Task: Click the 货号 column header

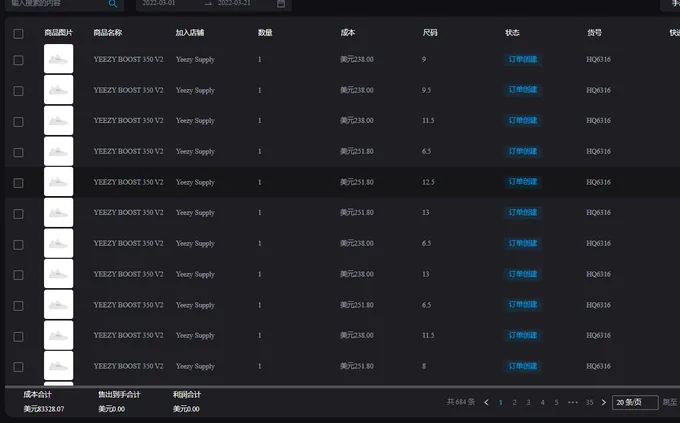Action: pyautogui.click(x=594, y=33)
